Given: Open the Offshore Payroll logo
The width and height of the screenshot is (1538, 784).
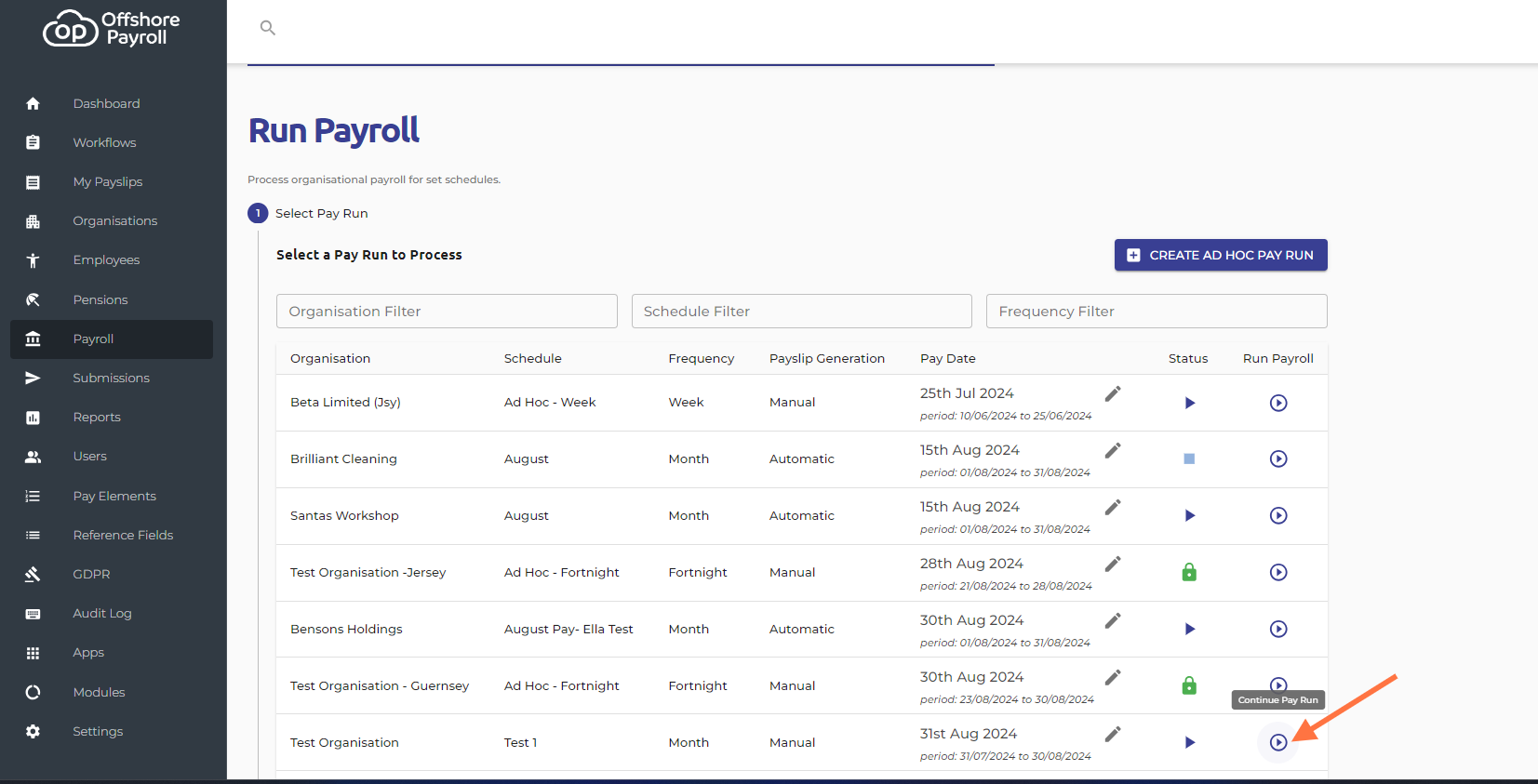Looking at the screenshot, I should tap(112, 29).
